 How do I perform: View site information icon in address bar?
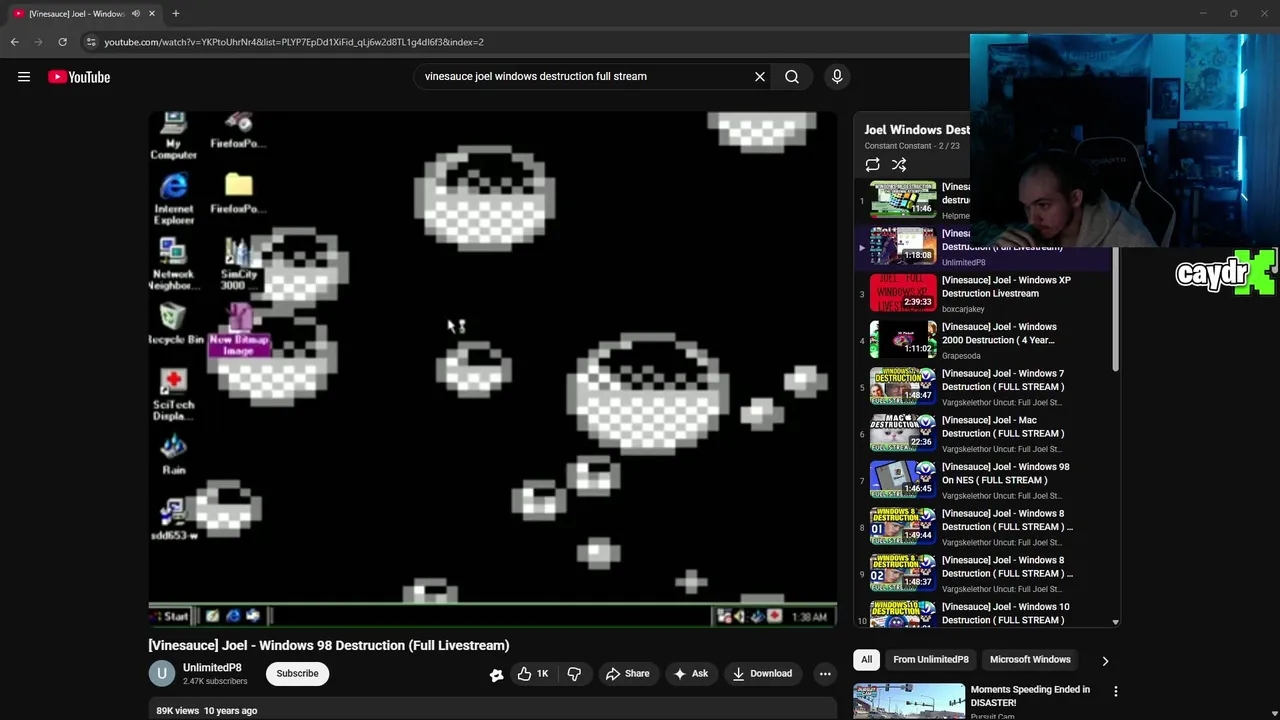point(91,42)
